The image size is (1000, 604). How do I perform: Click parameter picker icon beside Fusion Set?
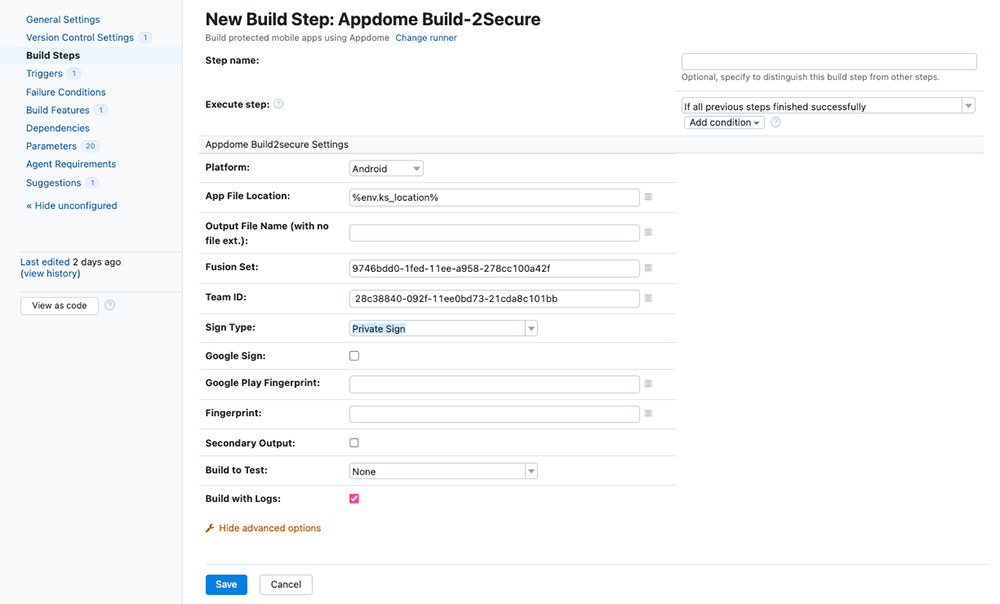coord(648,268)
